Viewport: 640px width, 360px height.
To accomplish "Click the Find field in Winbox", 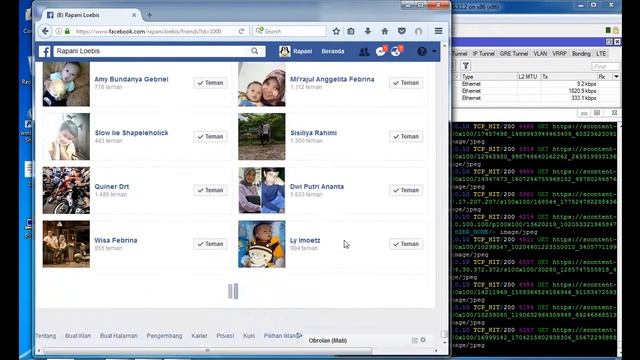I will click(605, 66).
